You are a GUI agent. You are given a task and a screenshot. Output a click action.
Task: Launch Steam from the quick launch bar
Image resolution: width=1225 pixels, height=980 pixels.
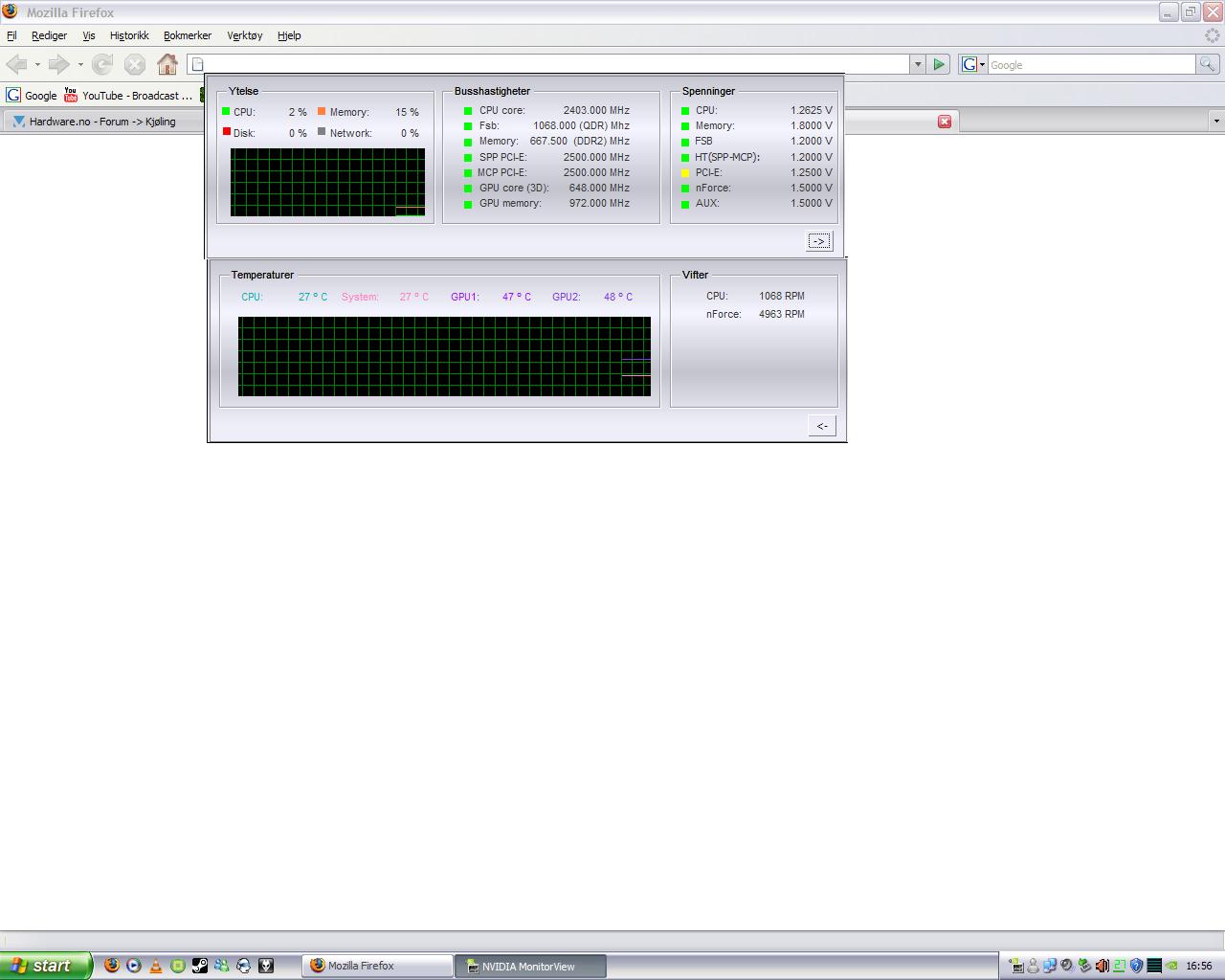pyautogui.click(x=200, y=966)
